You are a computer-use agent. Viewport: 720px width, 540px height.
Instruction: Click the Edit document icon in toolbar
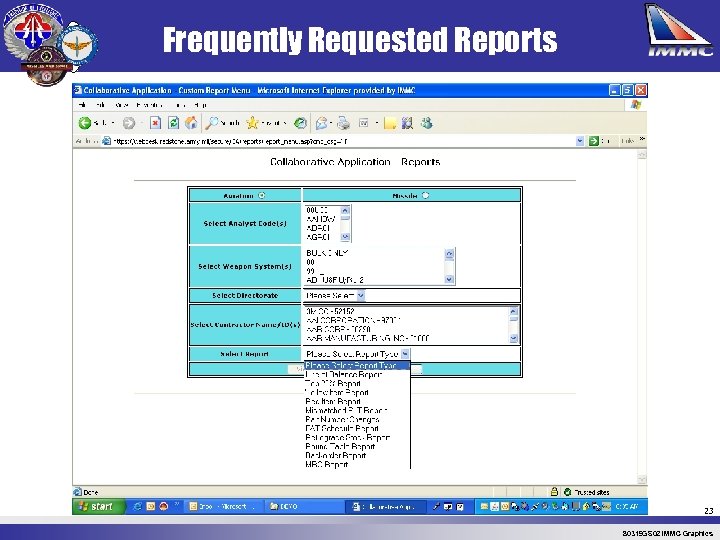point(363,123)
